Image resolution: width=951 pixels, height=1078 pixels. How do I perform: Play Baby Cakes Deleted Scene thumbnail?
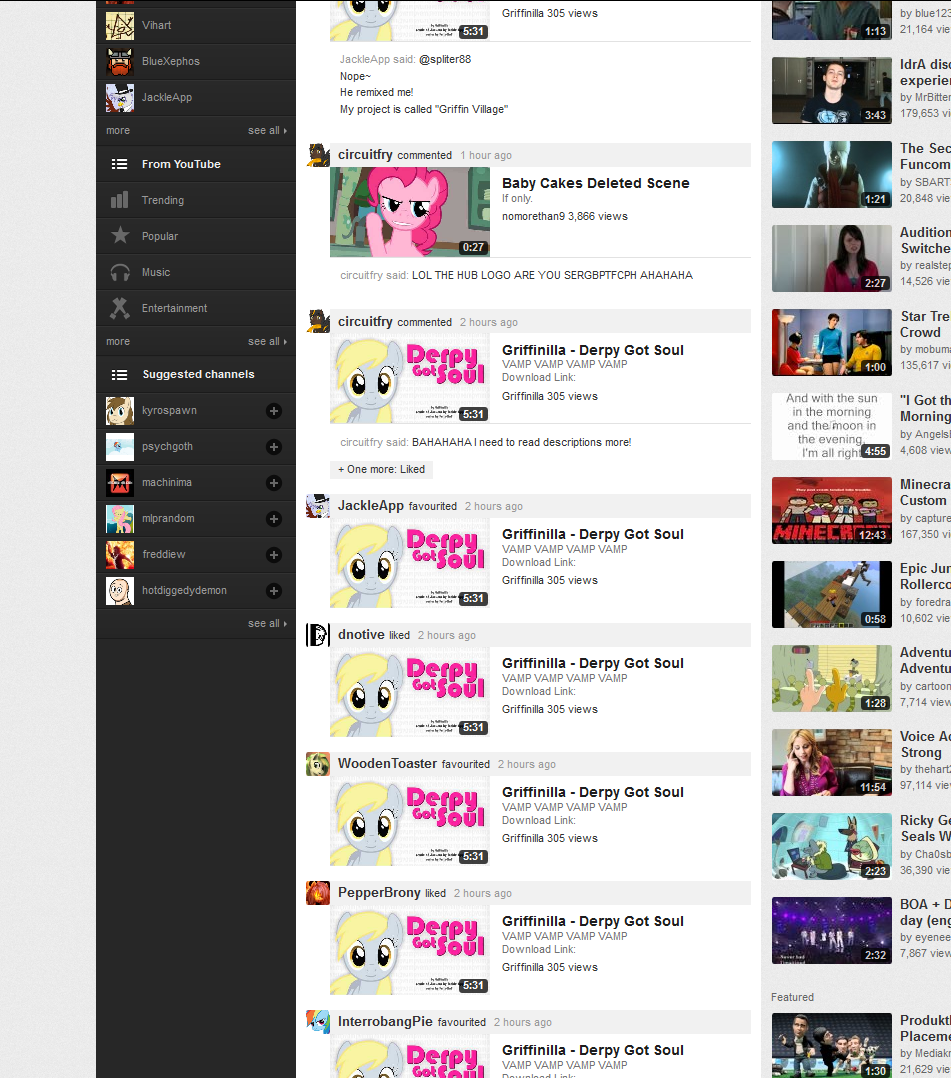pyautogui.click(x=410, y=212)
